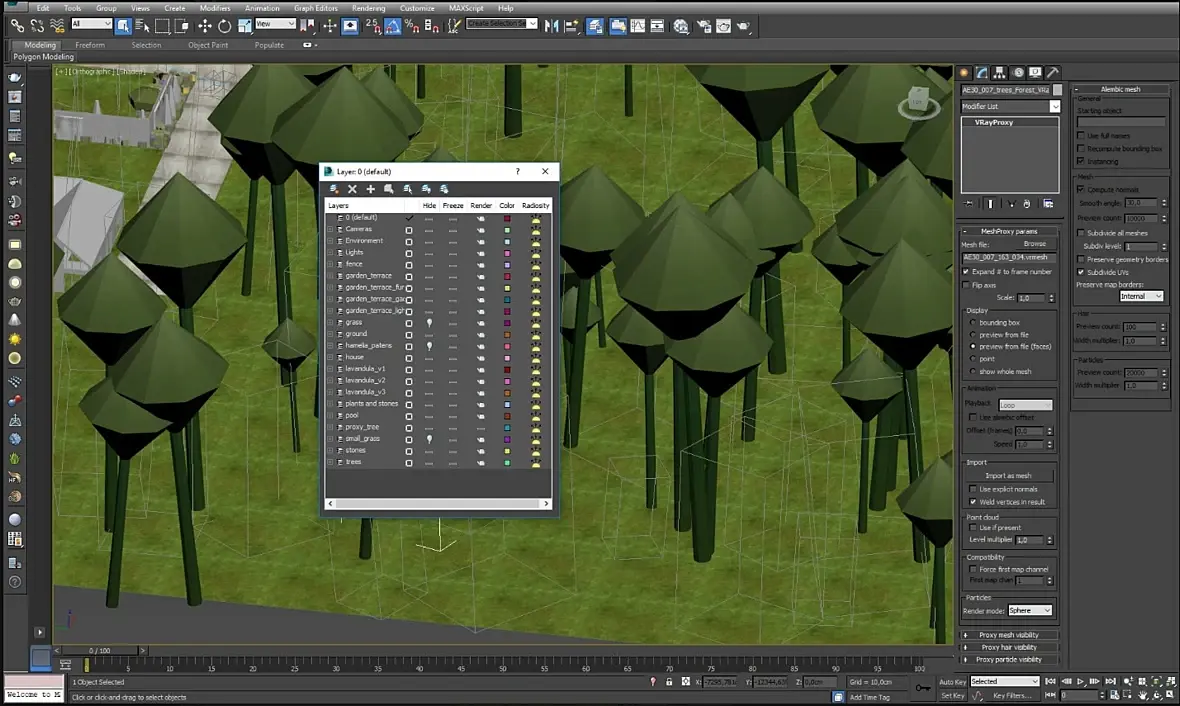The height and width of the screenshot is (706, 1180).
Task: Unhide the grass layer
Action: coord(429,323)
